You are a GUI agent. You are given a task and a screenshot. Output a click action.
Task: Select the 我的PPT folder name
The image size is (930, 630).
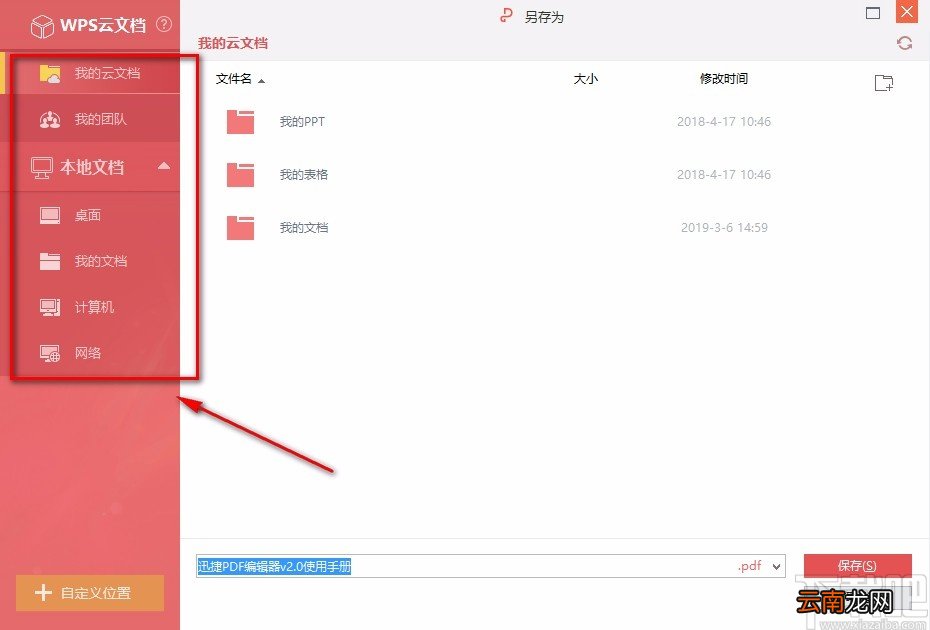[x=302, y=122]
